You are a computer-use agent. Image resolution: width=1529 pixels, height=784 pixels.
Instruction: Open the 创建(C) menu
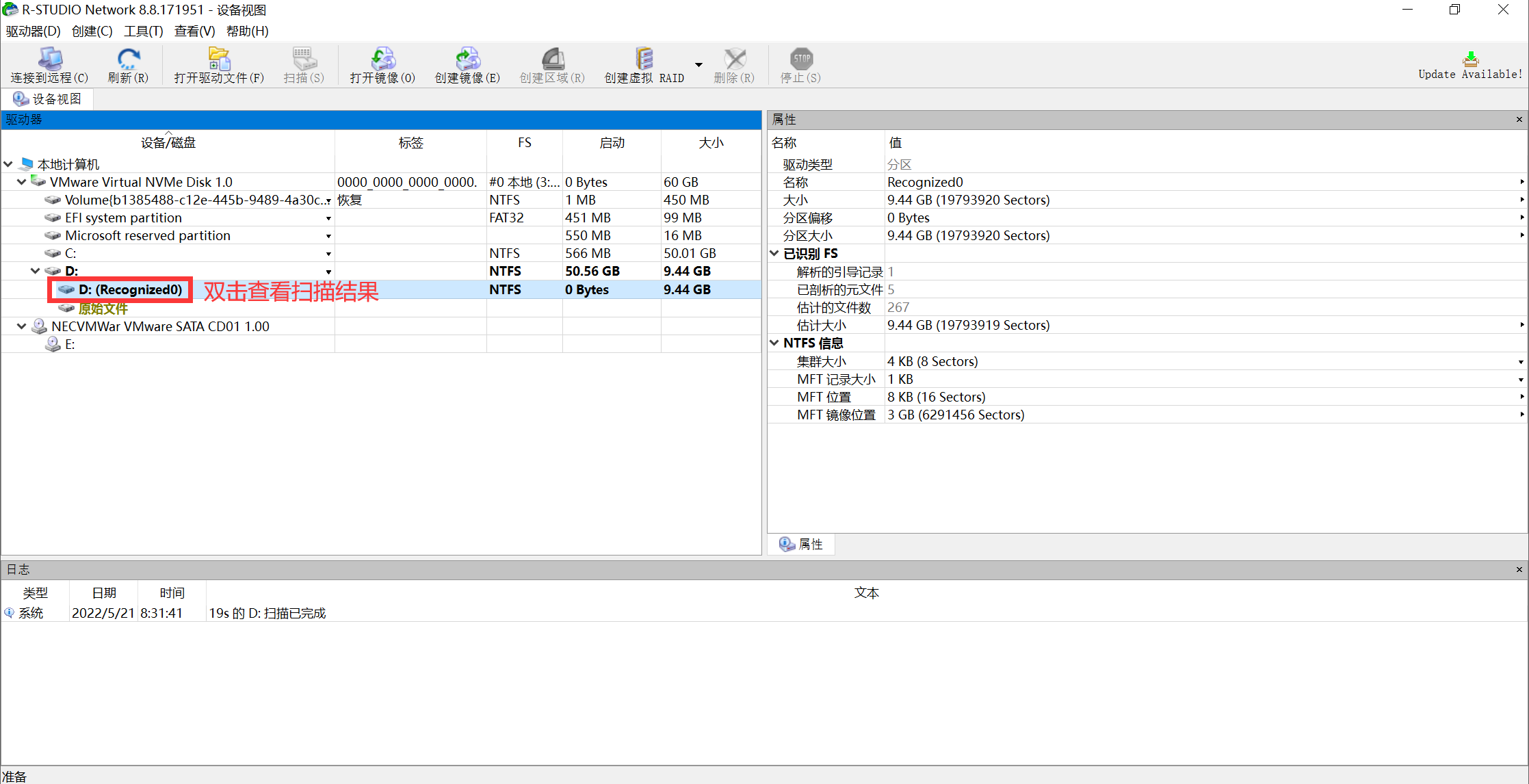[x=92, y=31]
